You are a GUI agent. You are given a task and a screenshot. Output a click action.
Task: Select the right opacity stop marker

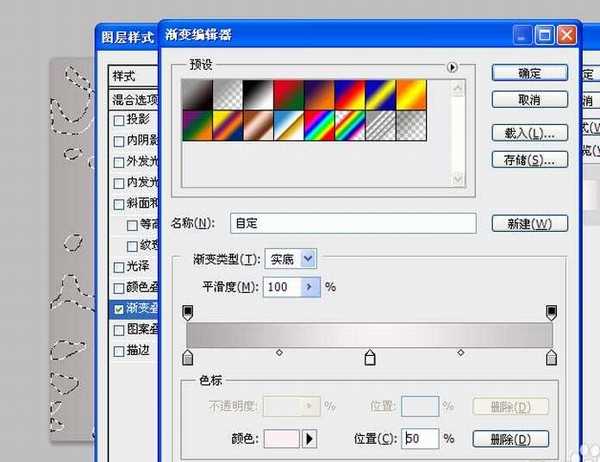[551, 313]
